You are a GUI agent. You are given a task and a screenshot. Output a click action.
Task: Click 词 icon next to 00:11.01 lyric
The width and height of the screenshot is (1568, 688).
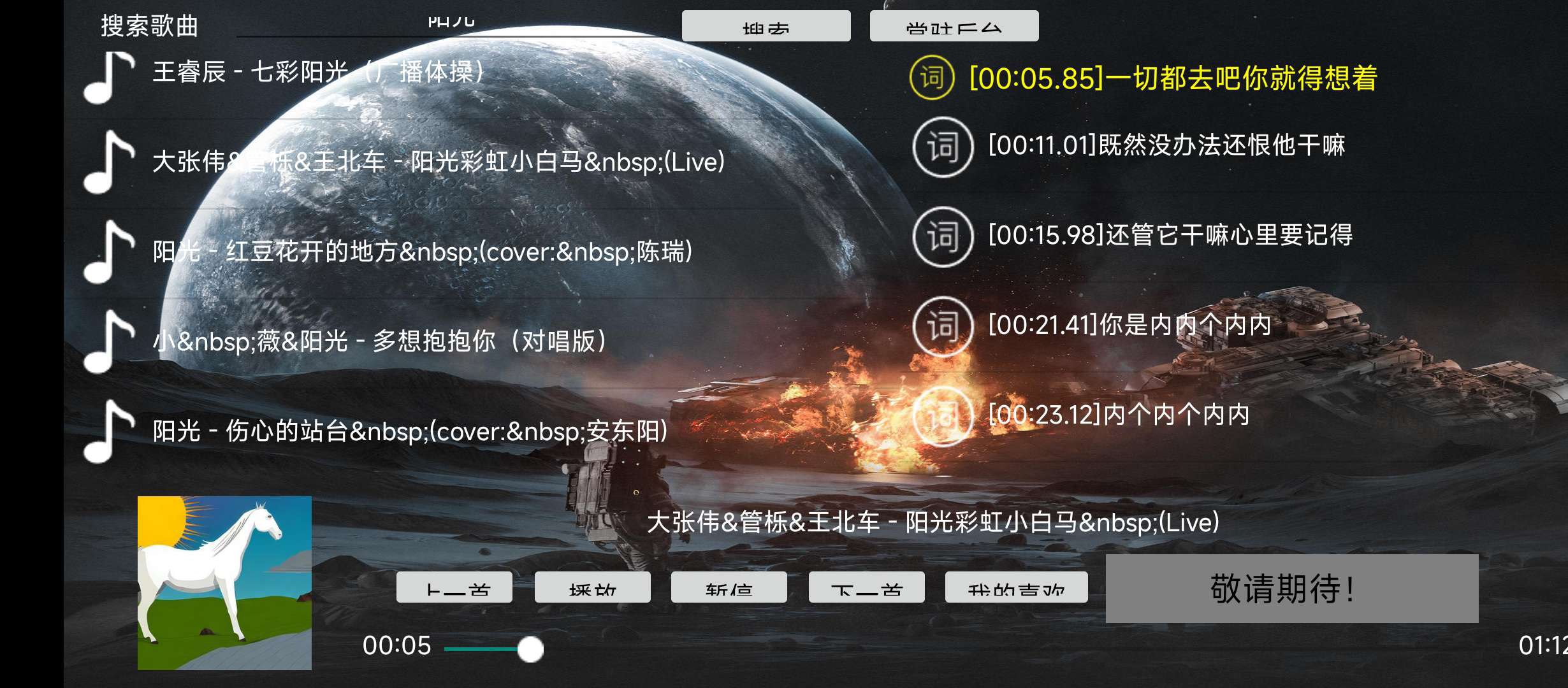943,147
